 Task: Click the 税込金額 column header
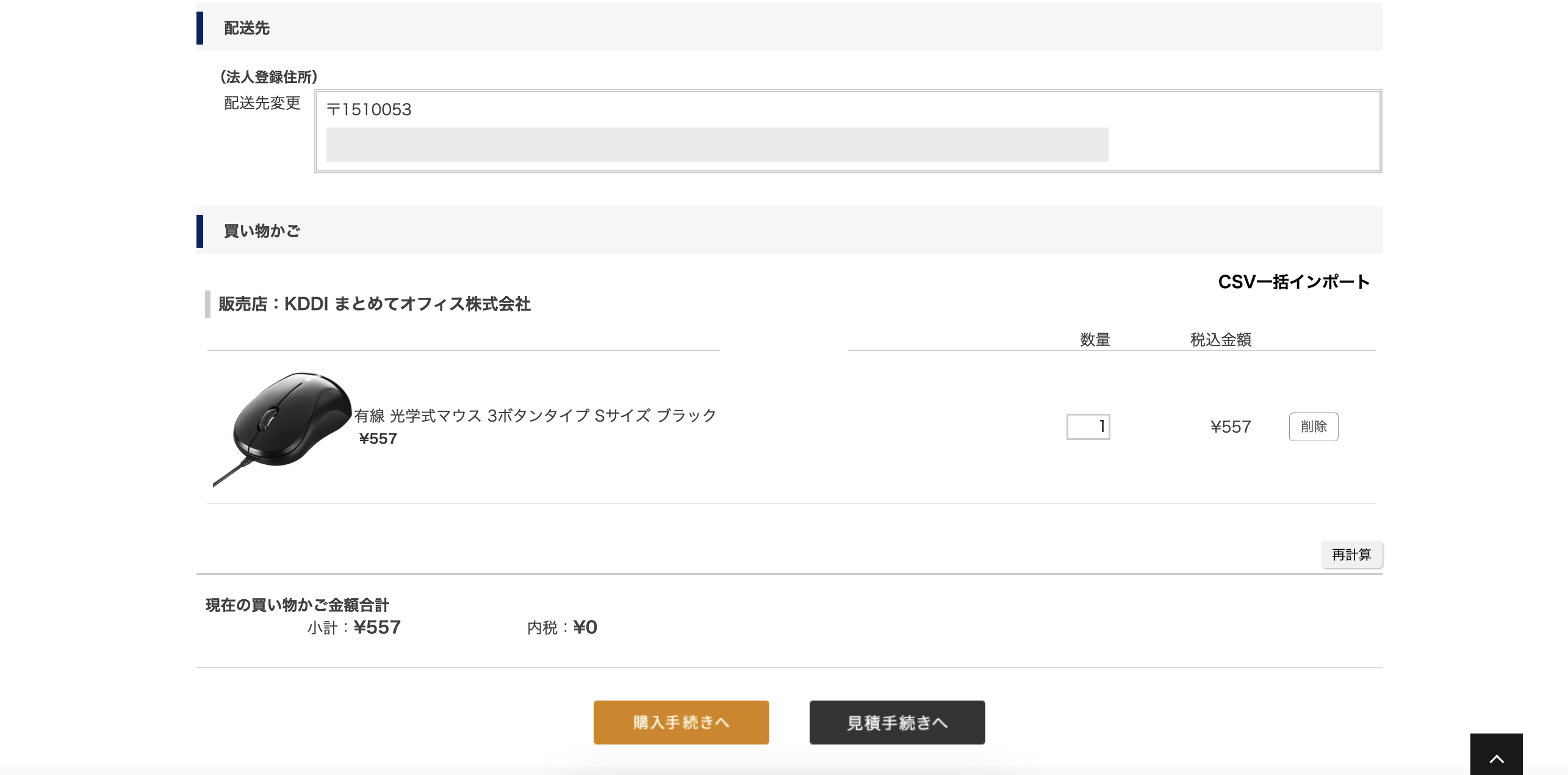click(1221, 340)
